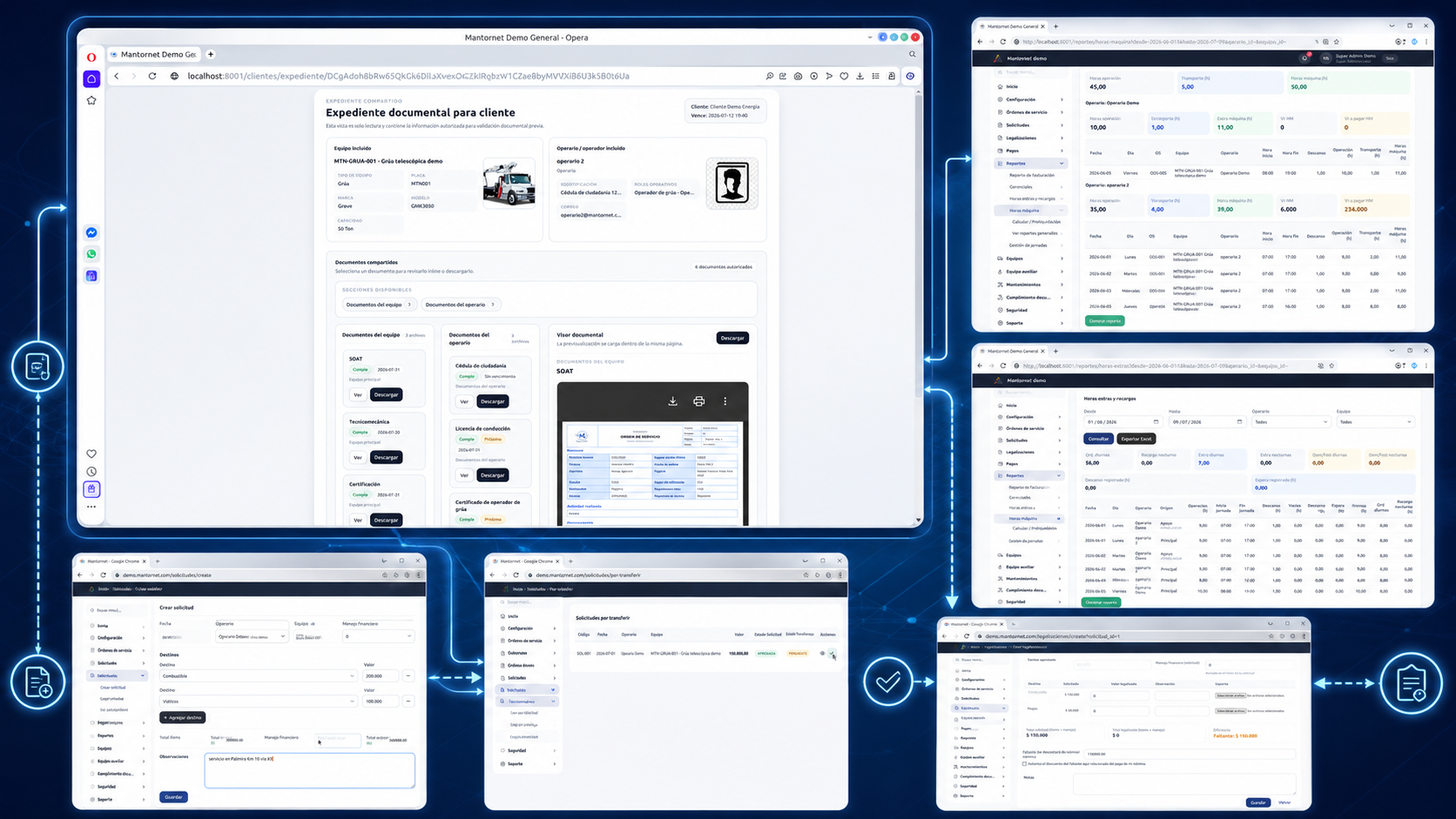The image size is (1456, 819).
Task: Open a new tab in the Opera window
Action: (211, 54)
